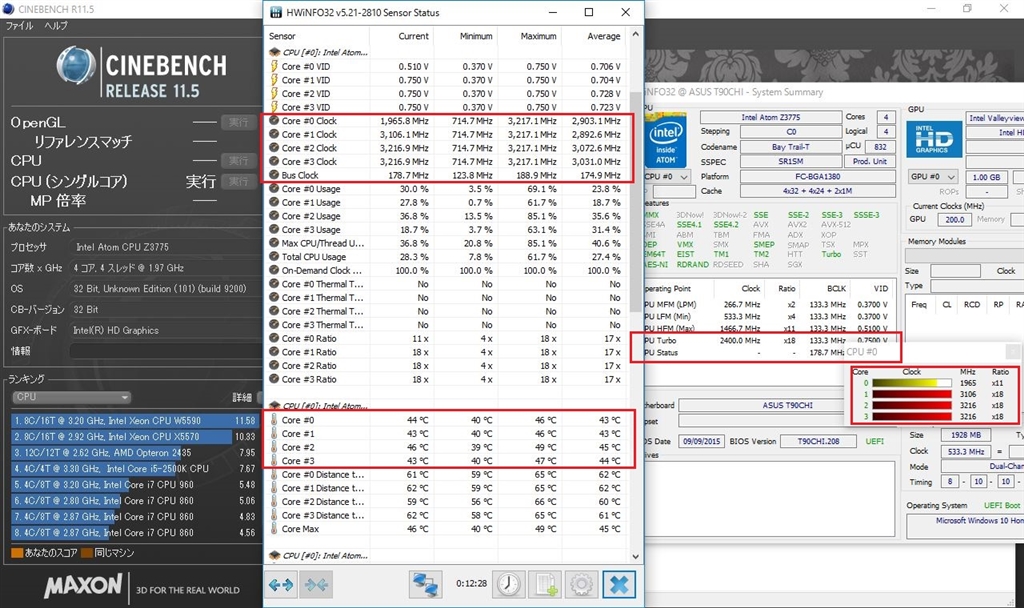Click the Cinebench globe logo
Screen dimensions: 1024x608
pos(76,66)
